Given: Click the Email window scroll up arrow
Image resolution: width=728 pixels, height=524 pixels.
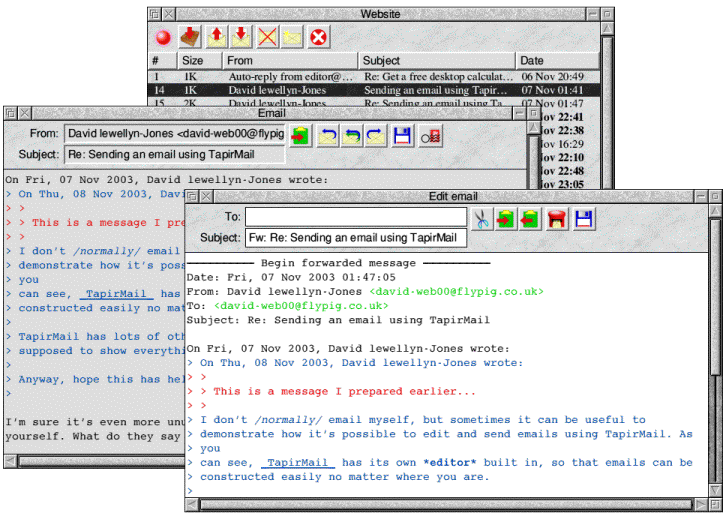Looking at the screenshot, I should 534,128.
